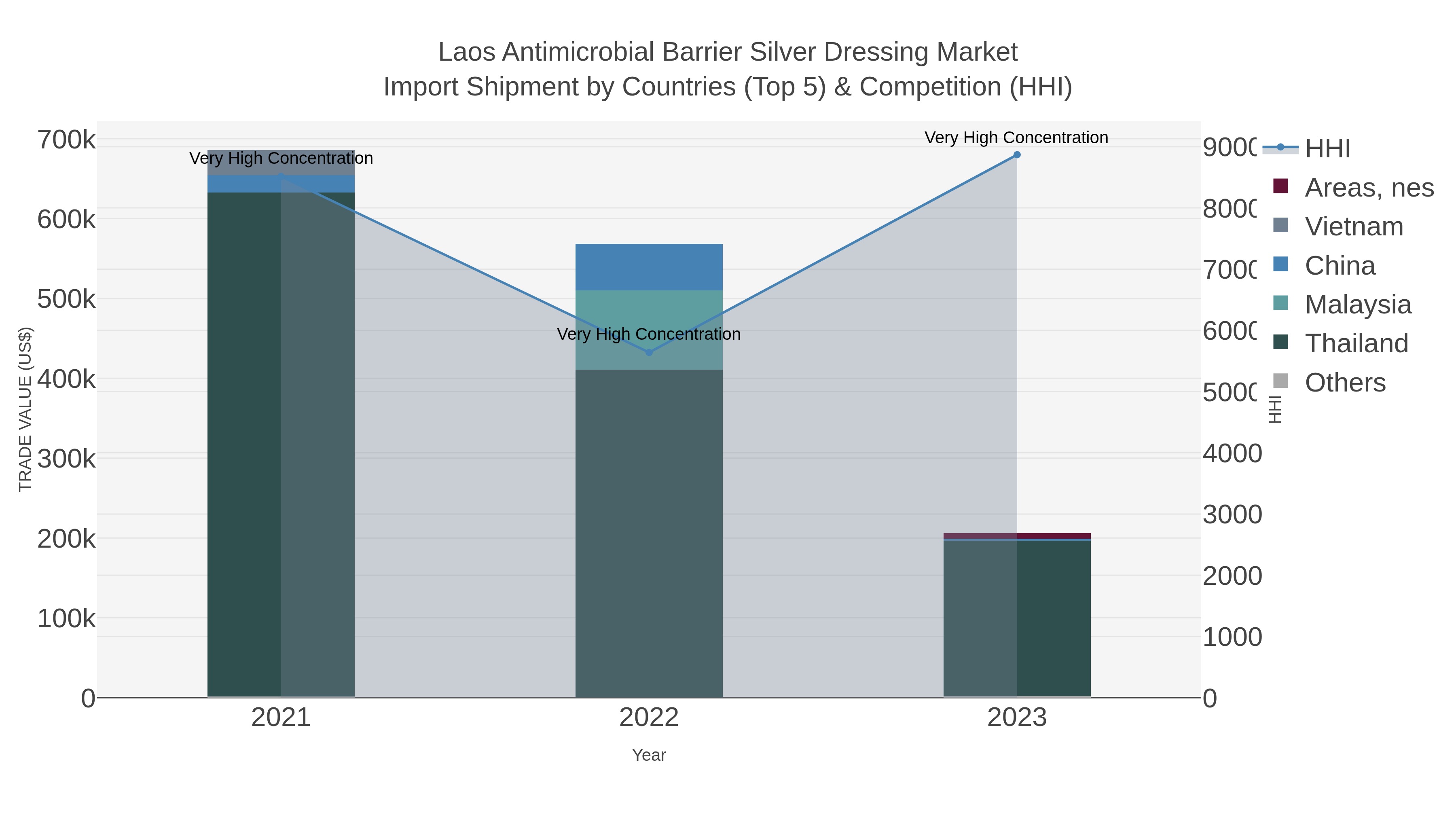The width and height of the screenshot is (1456, 819).
Task: Select the 2022 HHI data point
Action: [x=649, y=352]
